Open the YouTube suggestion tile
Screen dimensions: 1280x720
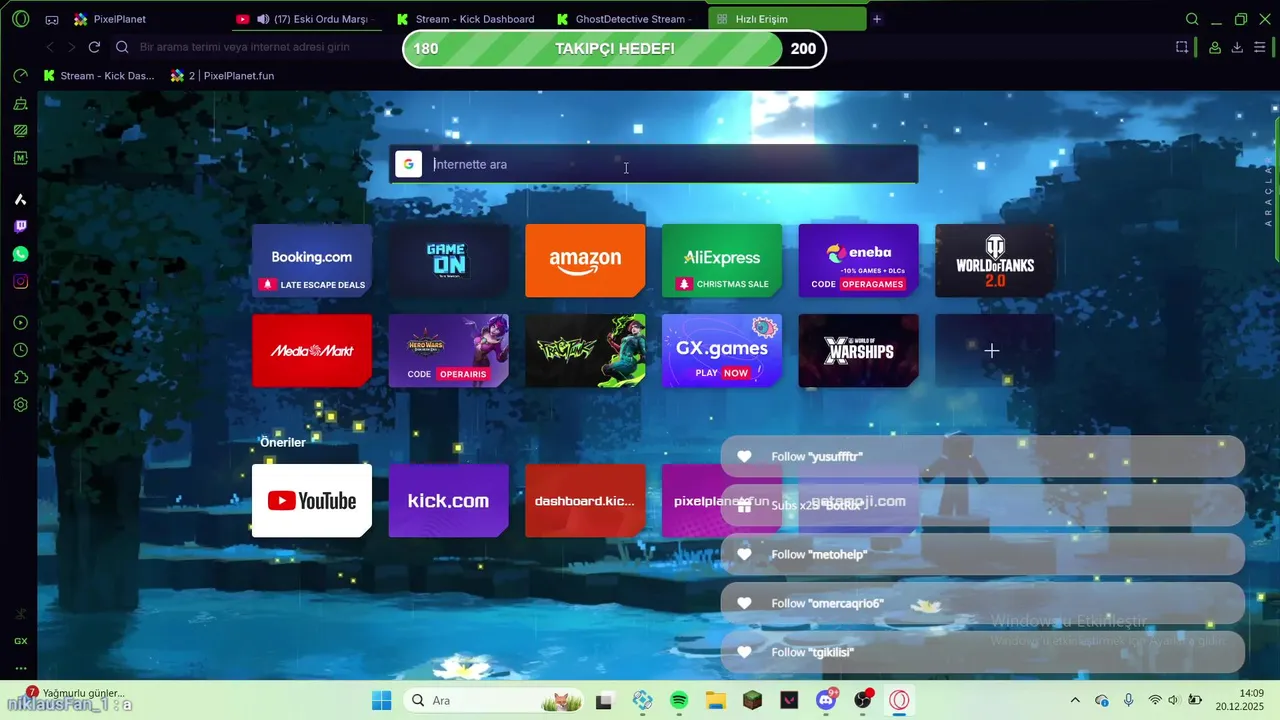click(312, 501)
